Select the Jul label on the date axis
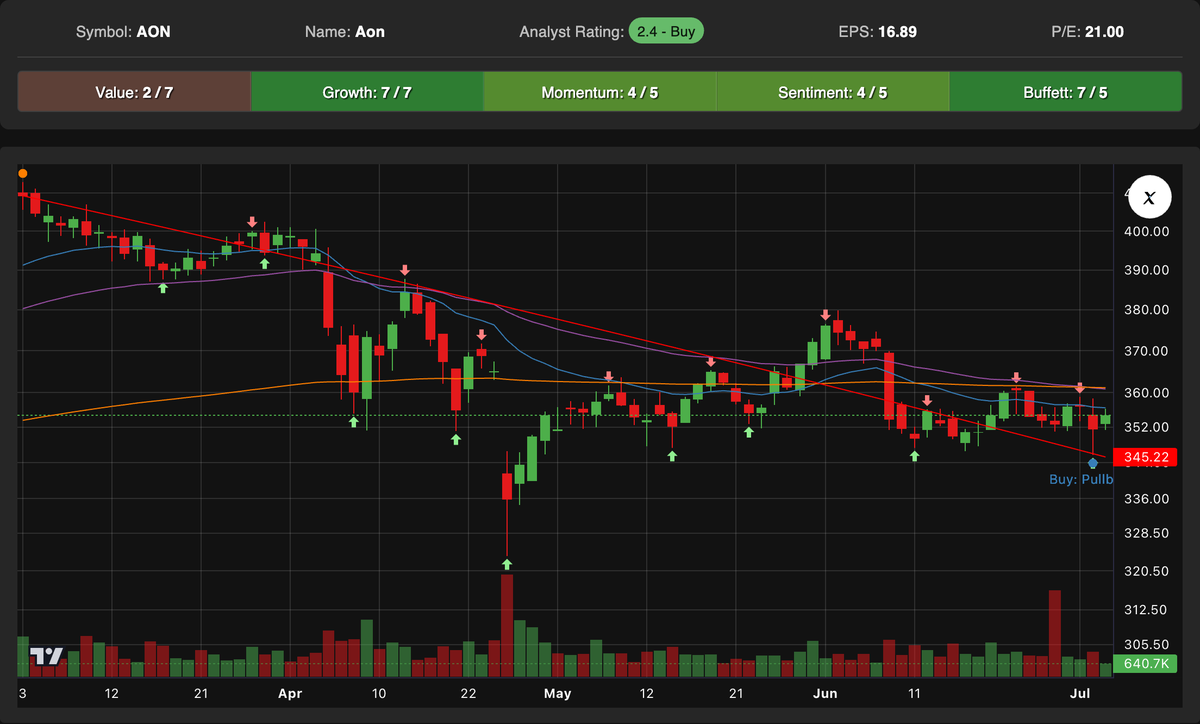The width and height of the screenshot is (1200, 724). (x=1080, y=693)
